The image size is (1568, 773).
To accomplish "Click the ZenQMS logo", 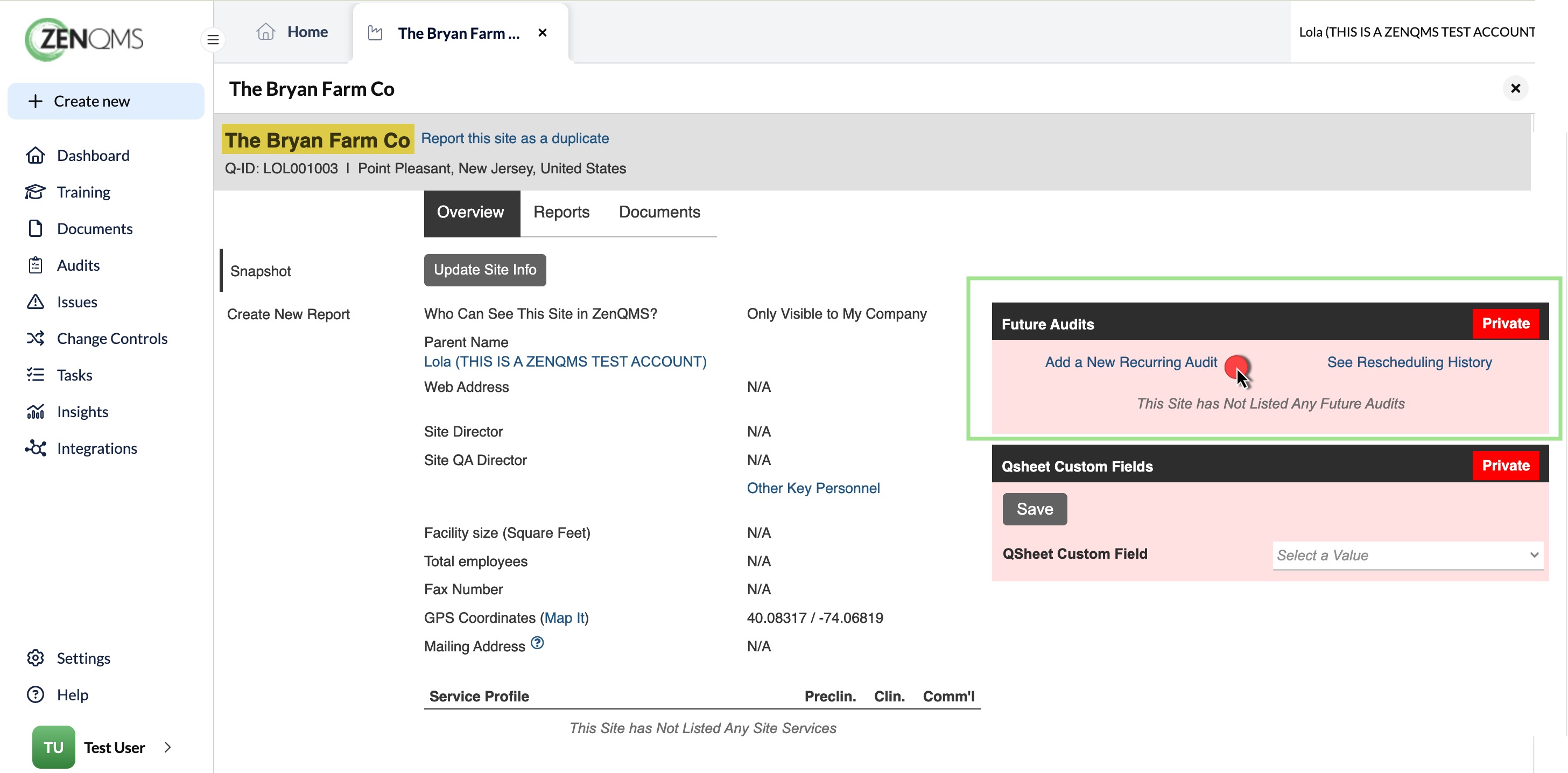I will point(84,39).
